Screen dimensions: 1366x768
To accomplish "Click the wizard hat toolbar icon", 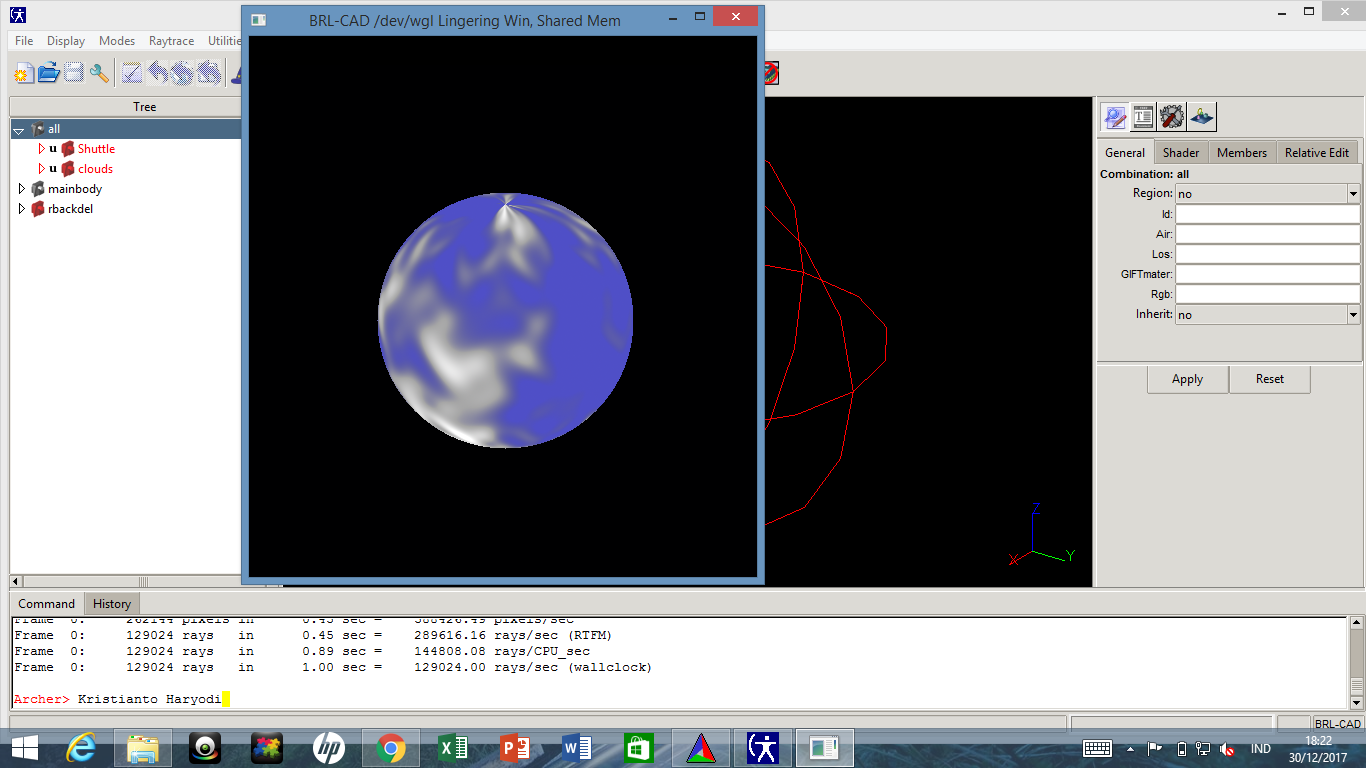I will tap(236, 72).
